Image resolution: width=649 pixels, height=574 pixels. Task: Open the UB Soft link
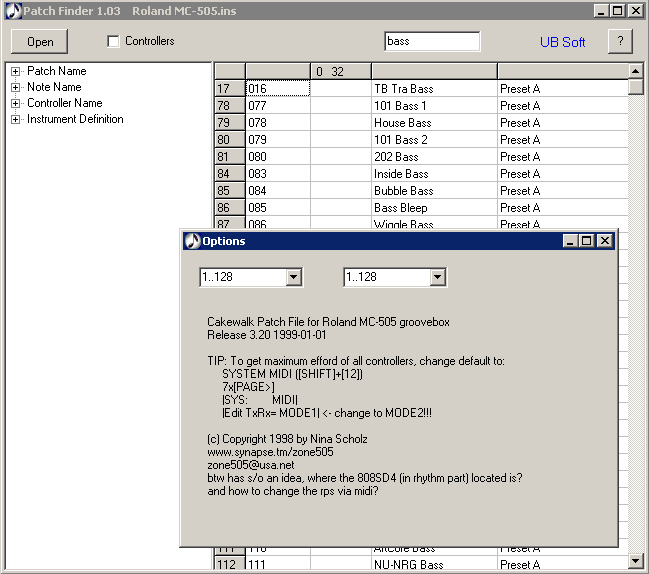(562, 42)
